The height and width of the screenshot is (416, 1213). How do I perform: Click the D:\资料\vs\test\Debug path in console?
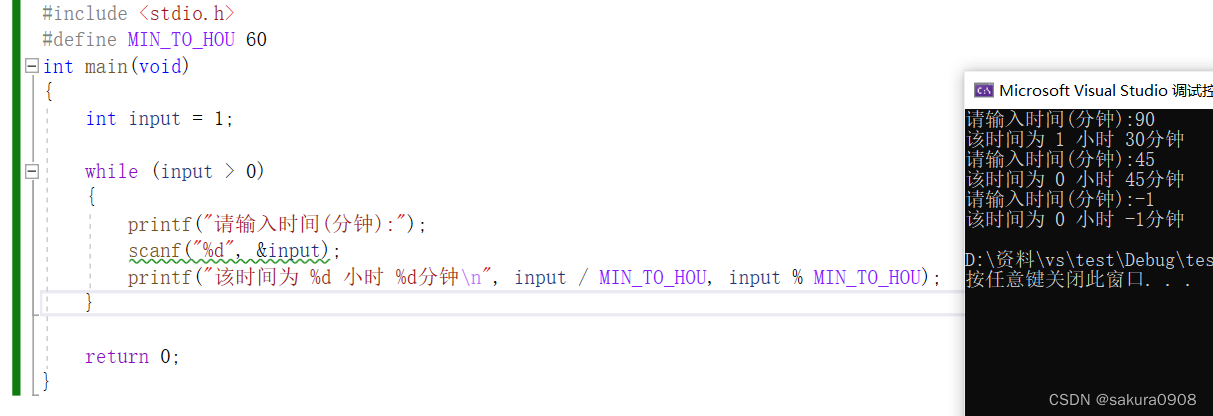pyautogui.click(x=1089, y=260)
